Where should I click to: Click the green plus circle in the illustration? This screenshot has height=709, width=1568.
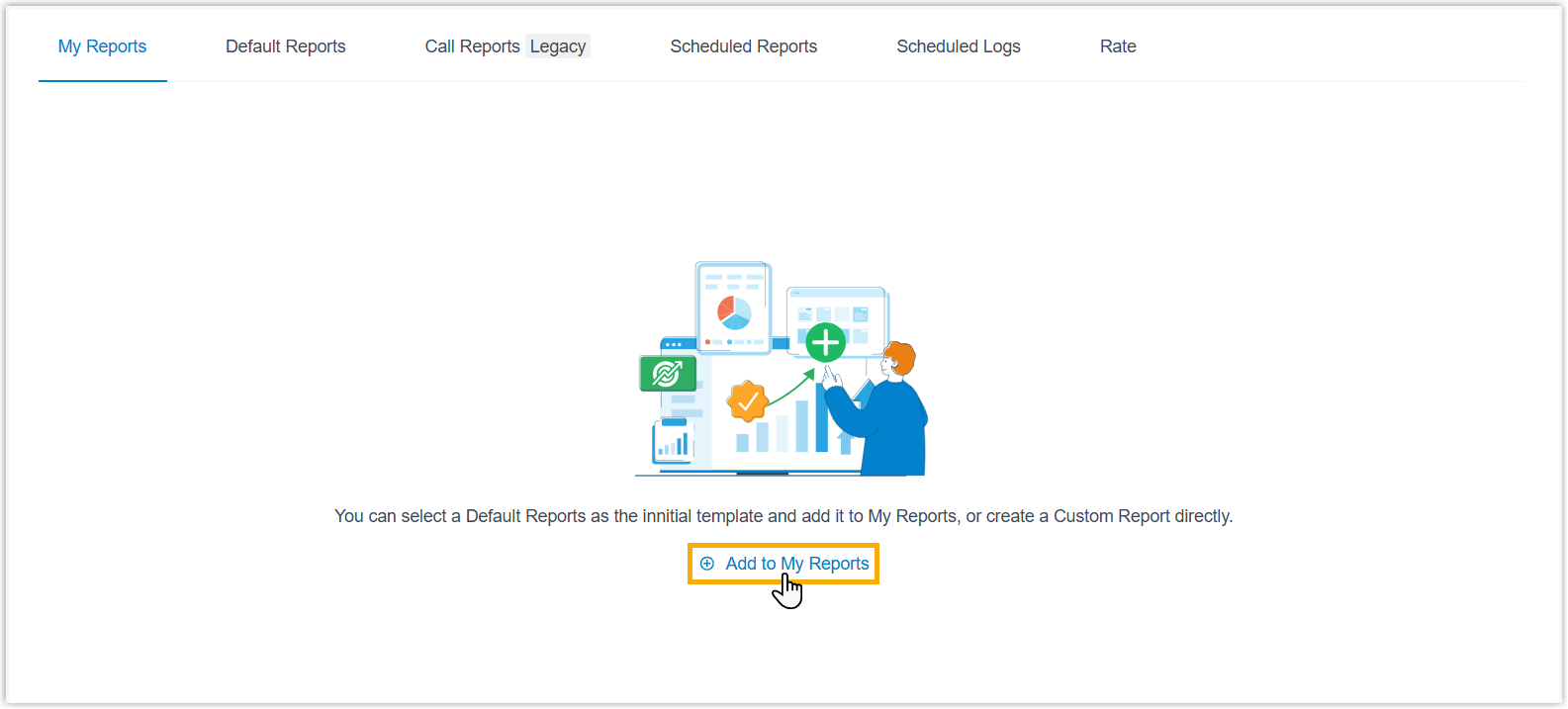tap(825, 343)
